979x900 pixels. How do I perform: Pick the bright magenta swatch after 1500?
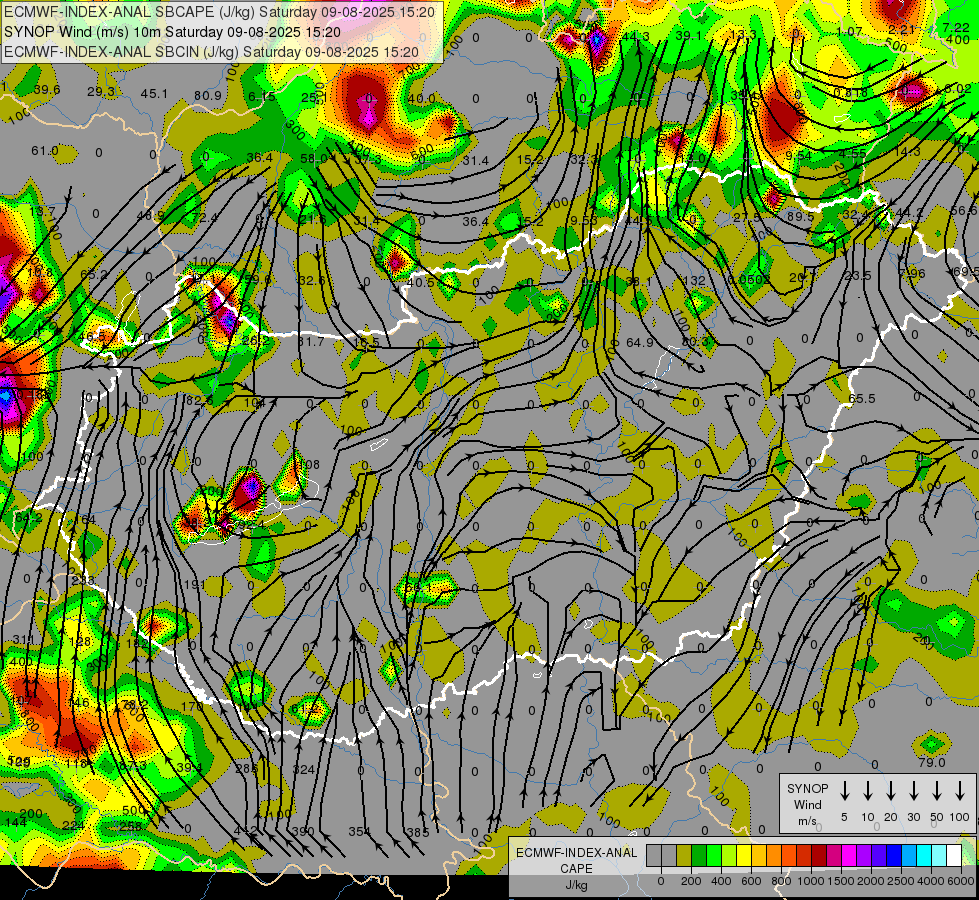coord(849,855)
